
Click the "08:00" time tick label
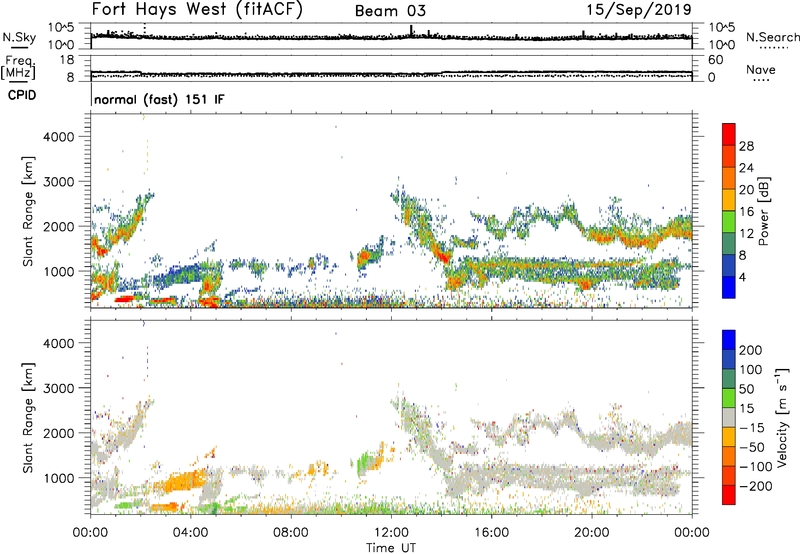(291, 533)
